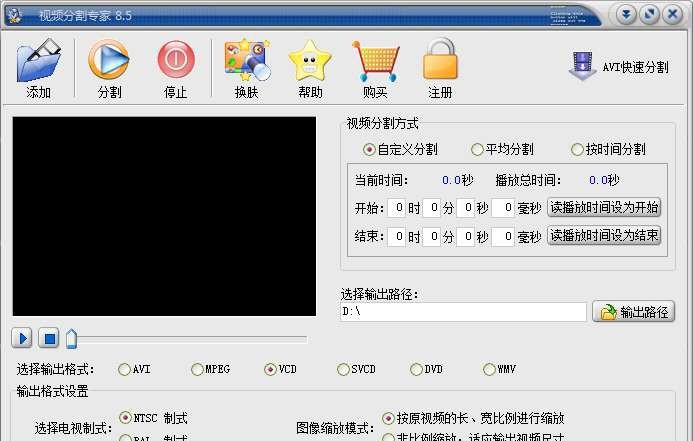Click the preview seek slider track
This screenshot has height=441, width=693.
192,339
